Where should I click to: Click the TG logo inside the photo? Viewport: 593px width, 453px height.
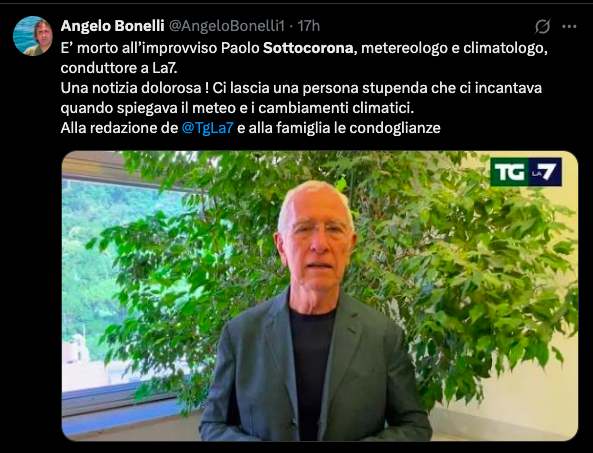pos(509,172)
